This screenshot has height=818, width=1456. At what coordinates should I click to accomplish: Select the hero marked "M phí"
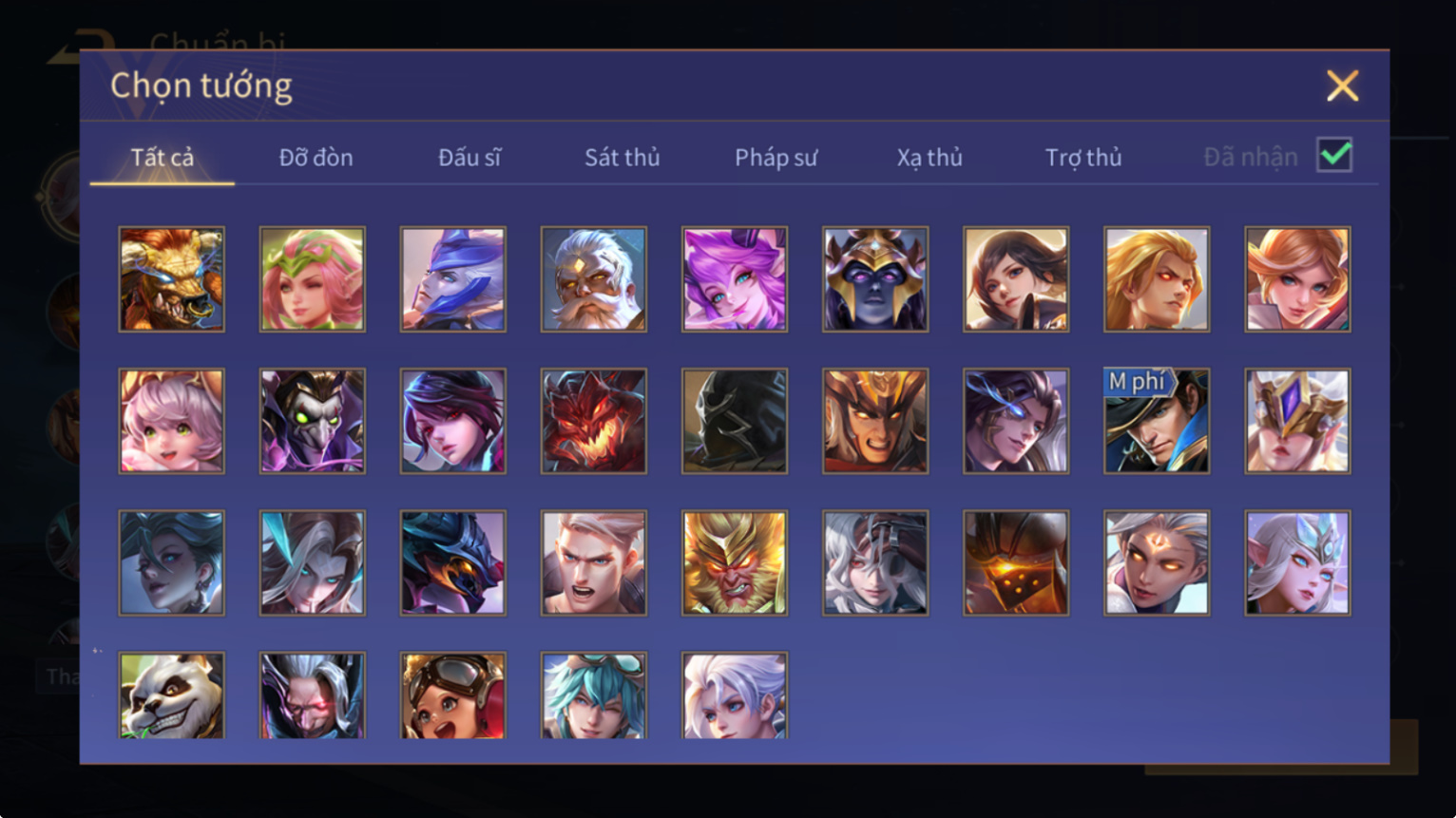point(1157,421)
